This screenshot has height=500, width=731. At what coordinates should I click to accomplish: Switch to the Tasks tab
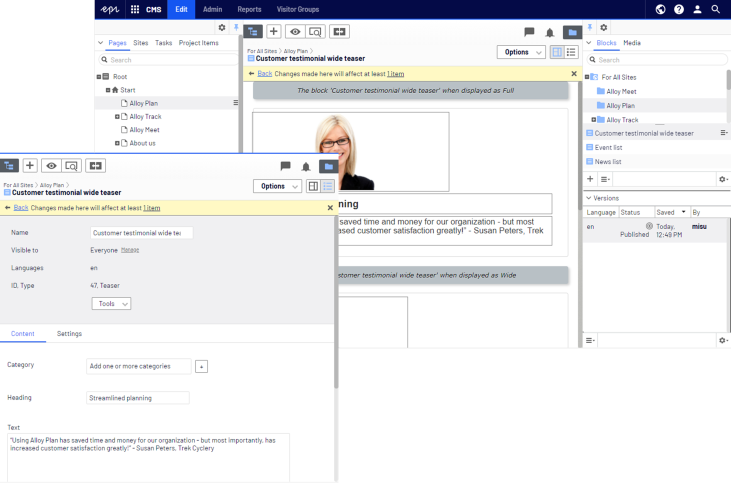click(x=164, y=43)
